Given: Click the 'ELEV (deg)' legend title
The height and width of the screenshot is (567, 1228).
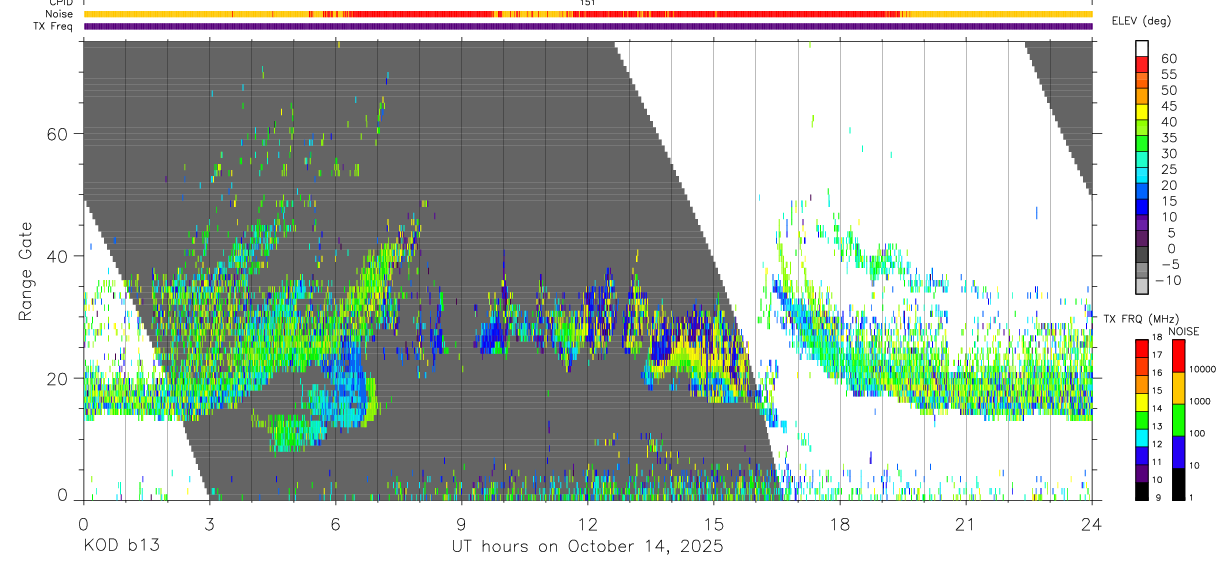Looking at the screenshot, I should pos(1142,21).
